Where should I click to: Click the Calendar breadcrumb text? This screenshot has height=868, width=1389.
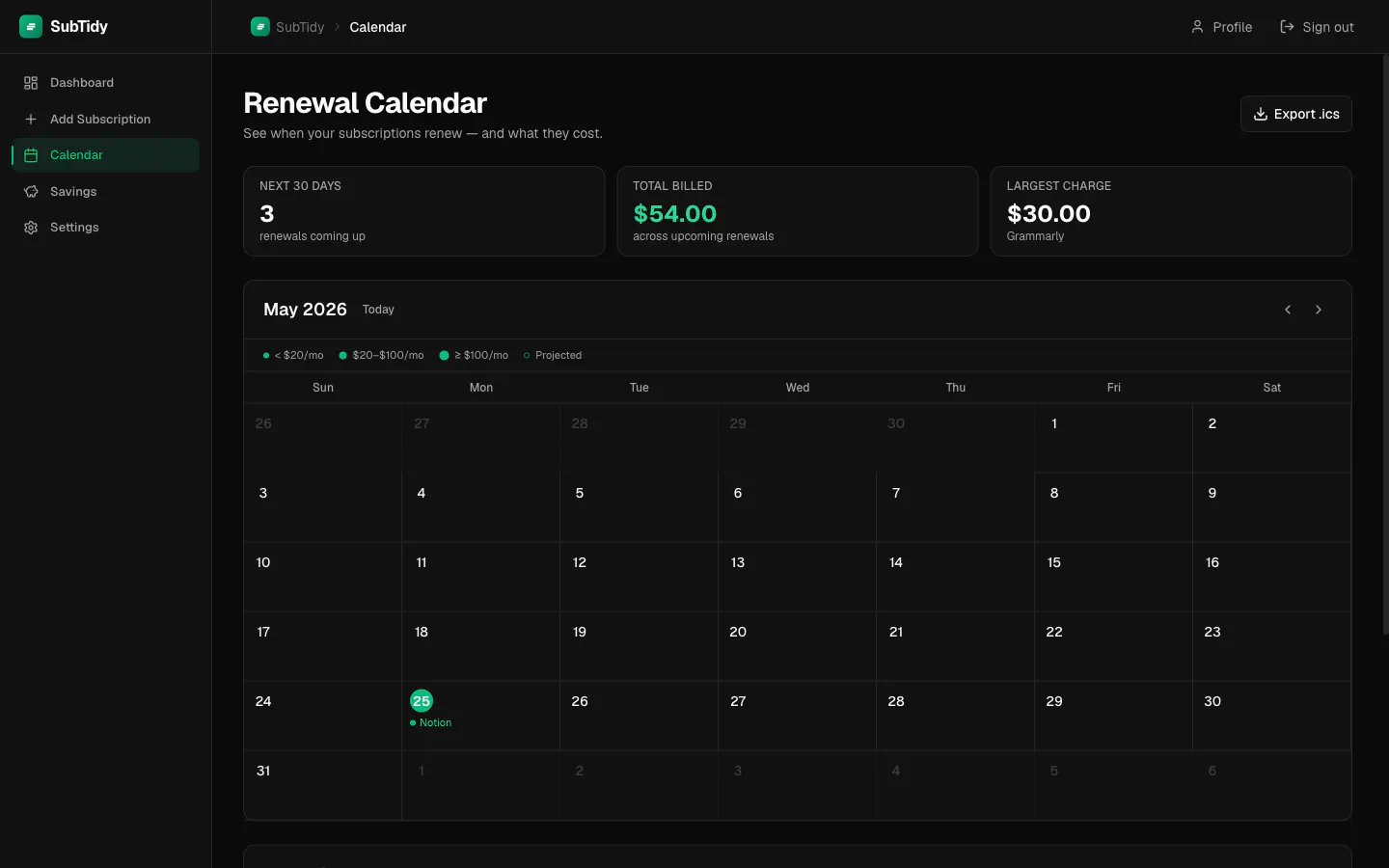(378, 27)
